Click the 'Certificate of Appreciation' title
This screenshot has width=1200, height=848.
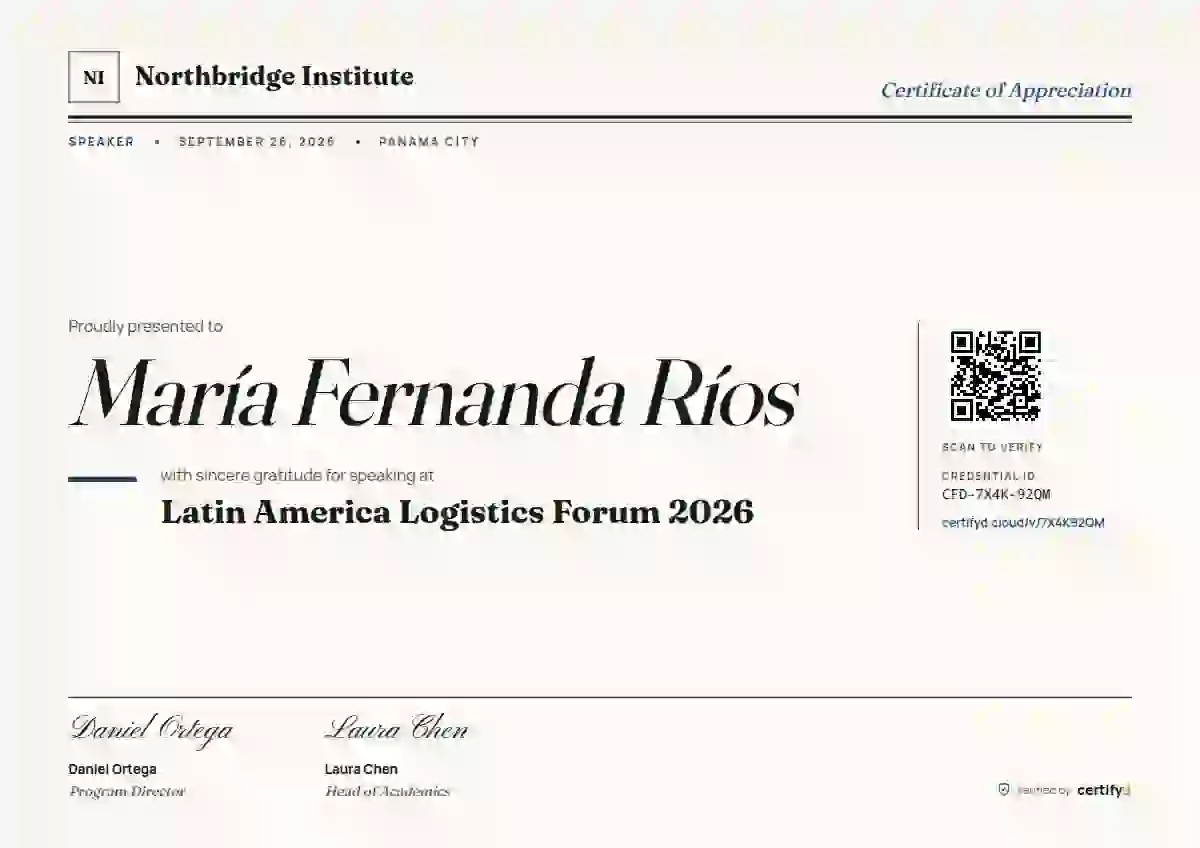coord(1006,91)
